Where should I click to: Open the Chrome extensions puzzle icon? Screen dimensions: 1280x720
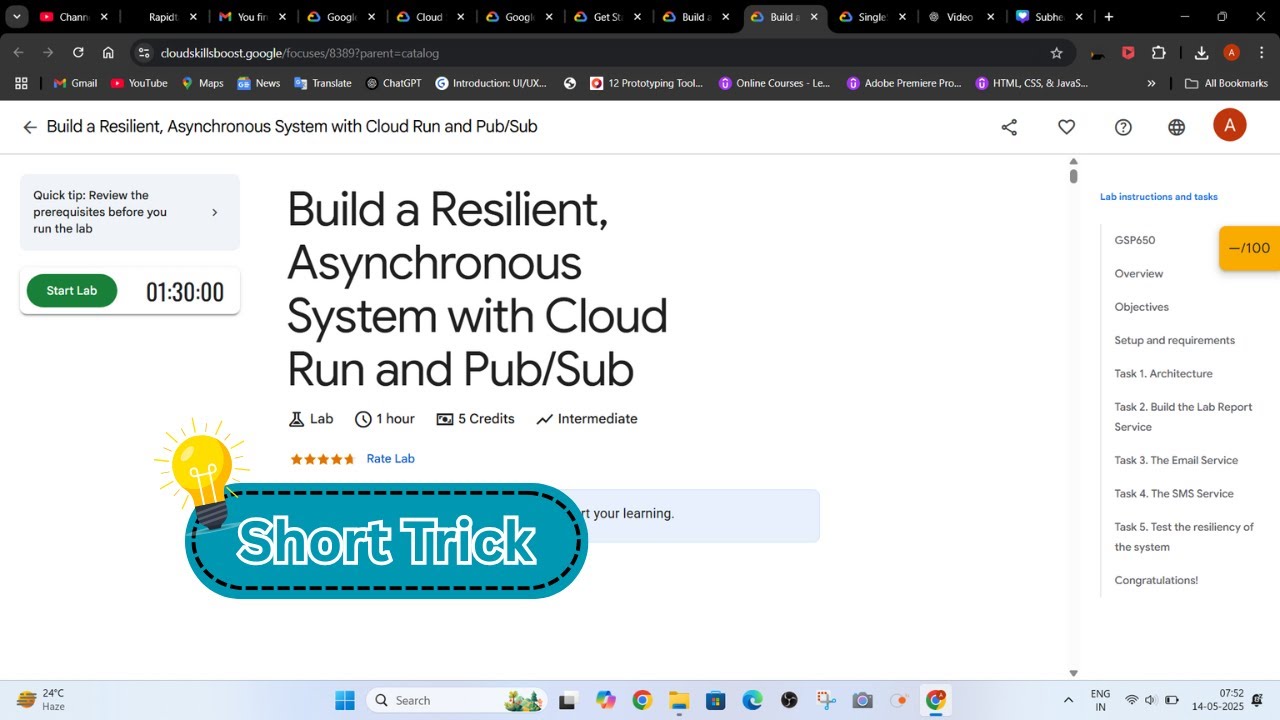tap(1159, 53)
